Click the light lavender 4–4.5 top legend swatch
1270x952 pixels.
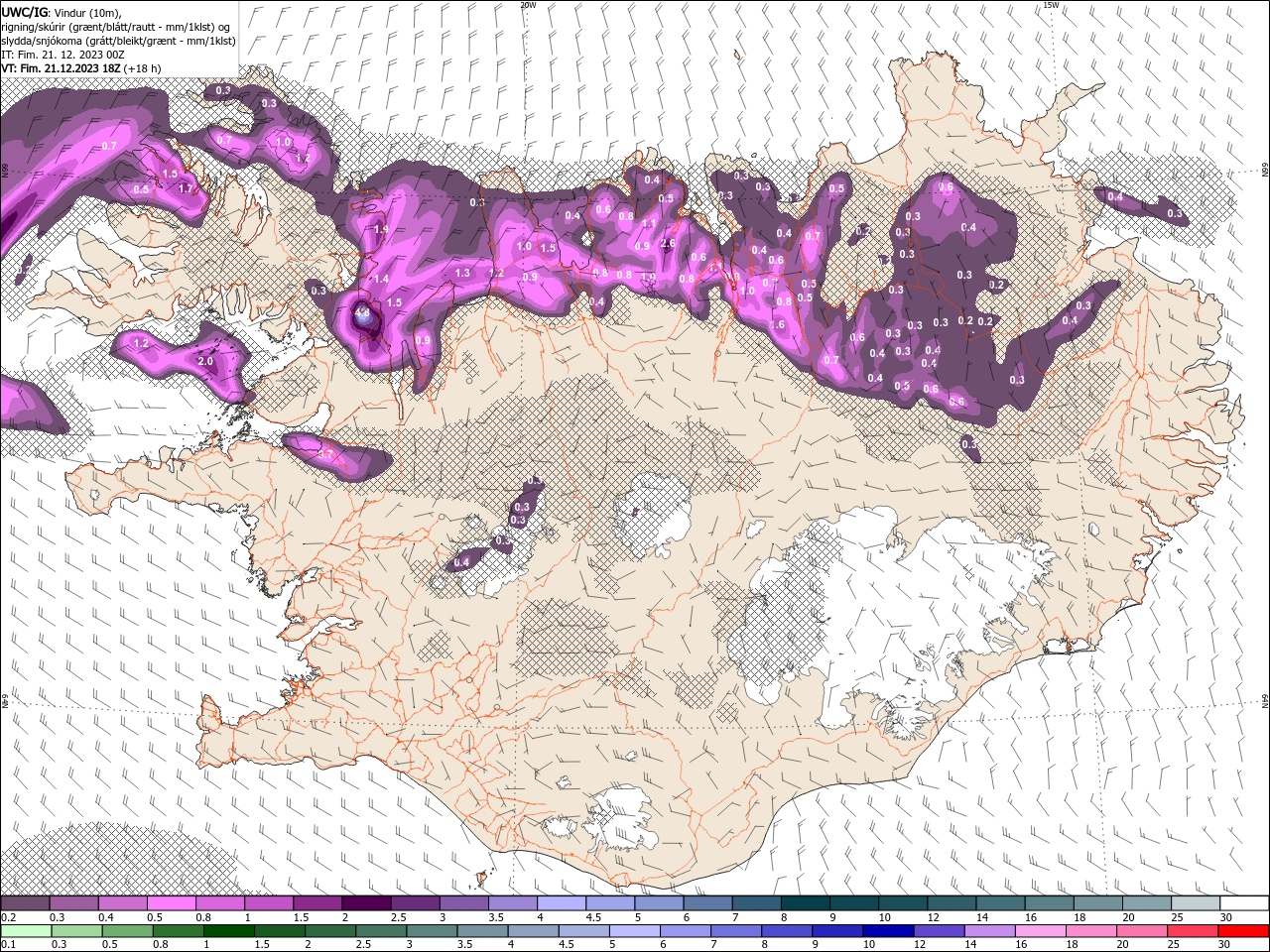click(x=561, y=903)
